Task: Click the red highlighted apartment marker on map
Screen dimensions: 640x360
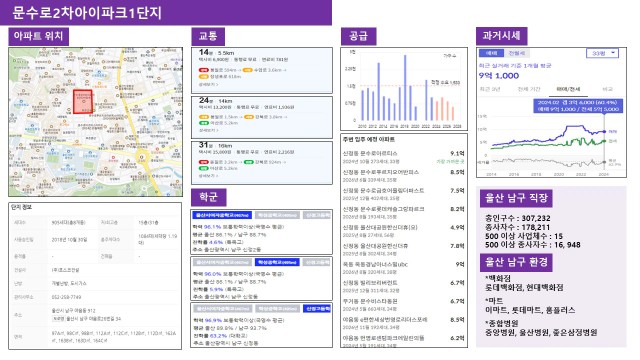Action: pos(83,102)
